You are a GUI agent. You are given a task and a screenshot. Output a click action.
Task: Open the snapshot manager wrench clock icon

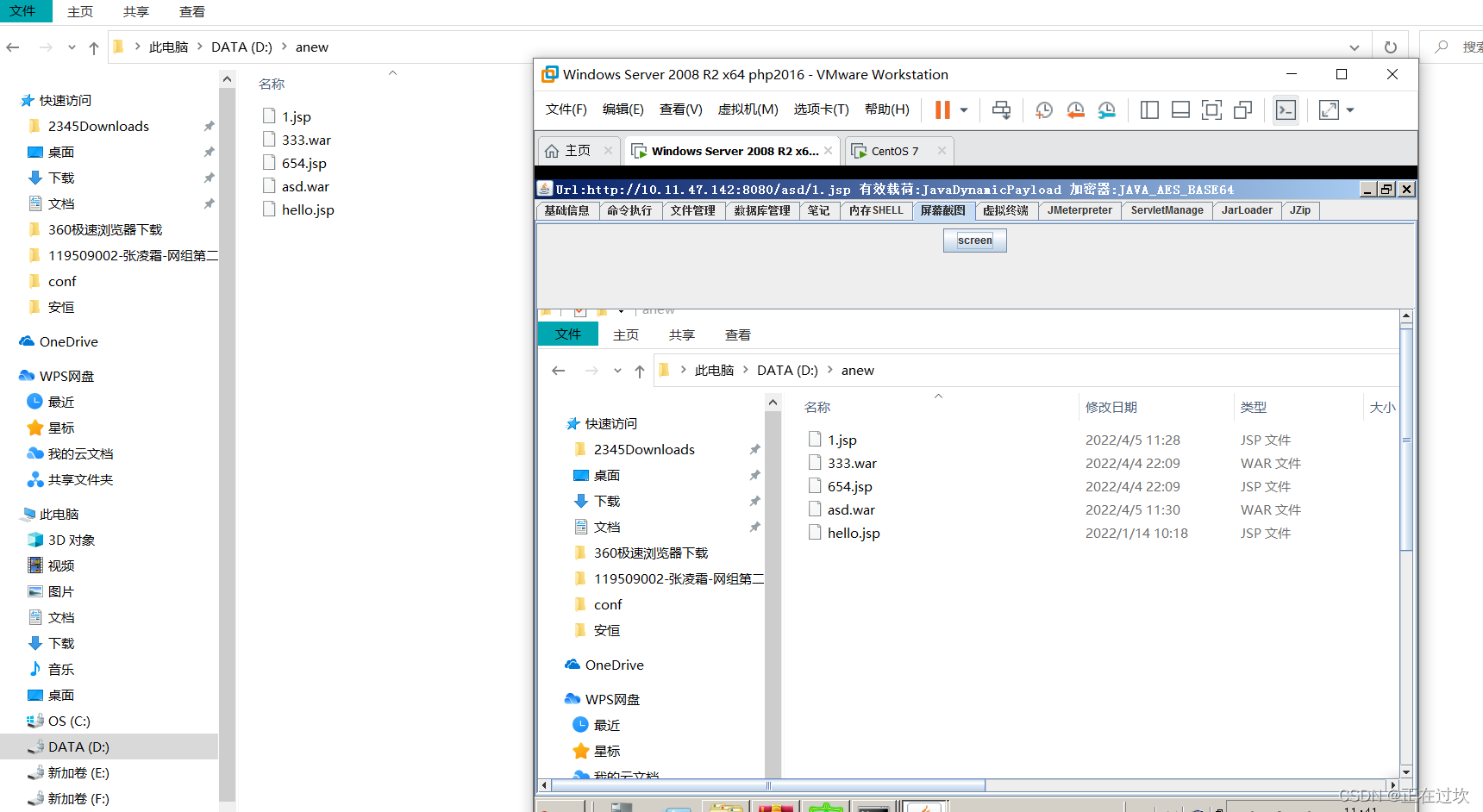coord(1106,109)
